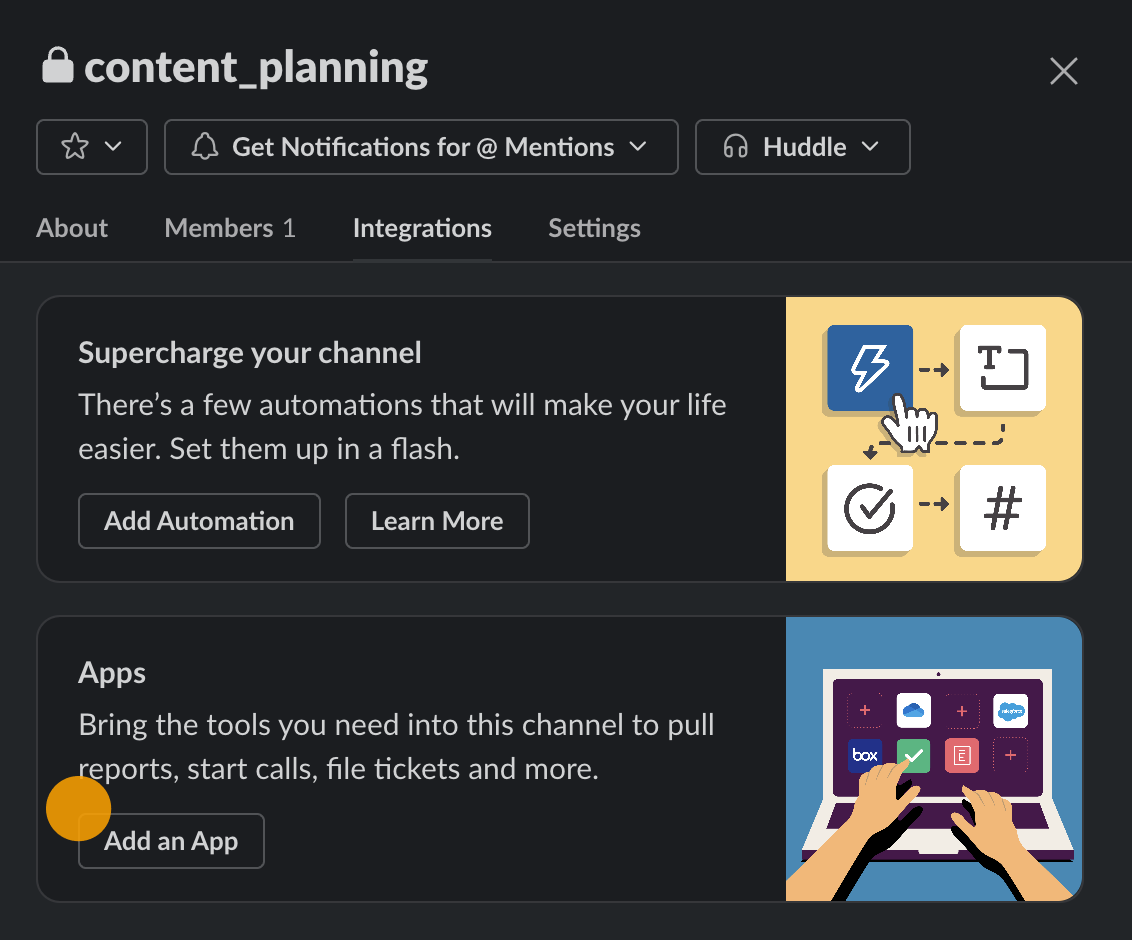Click the green checkmark app icon

pos(913,755)
